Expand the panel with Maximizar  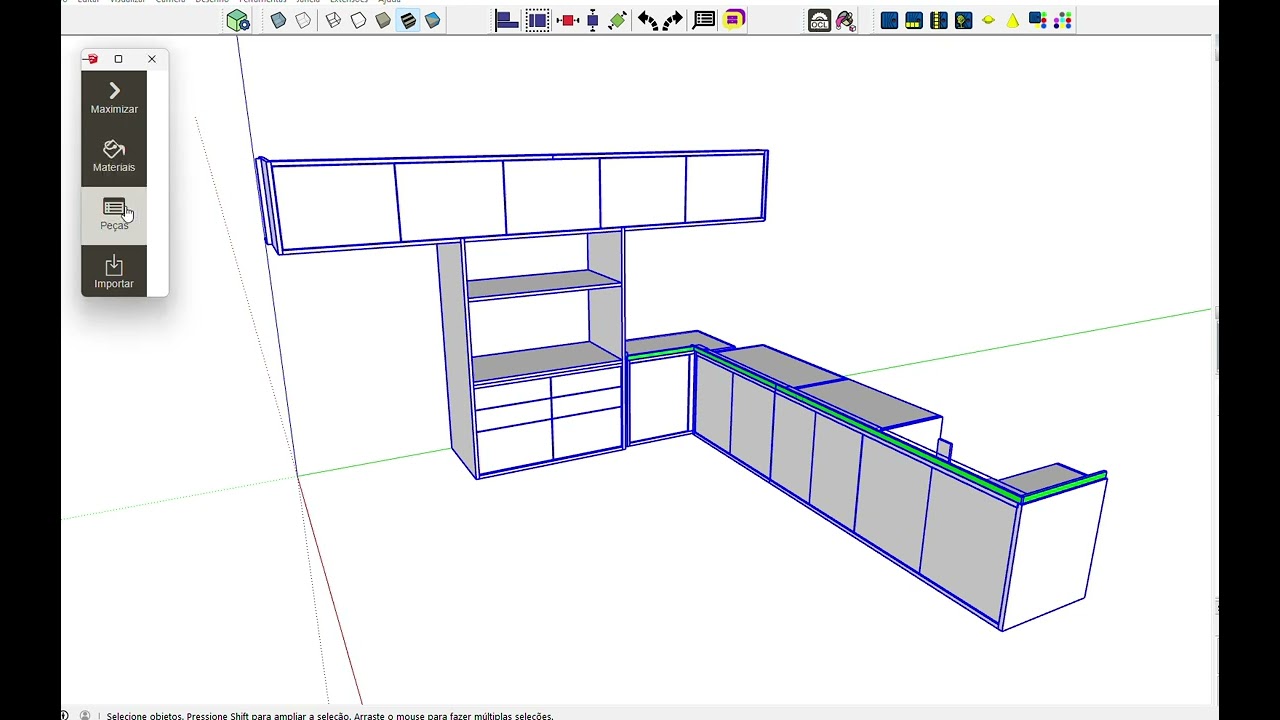point(114,98)
